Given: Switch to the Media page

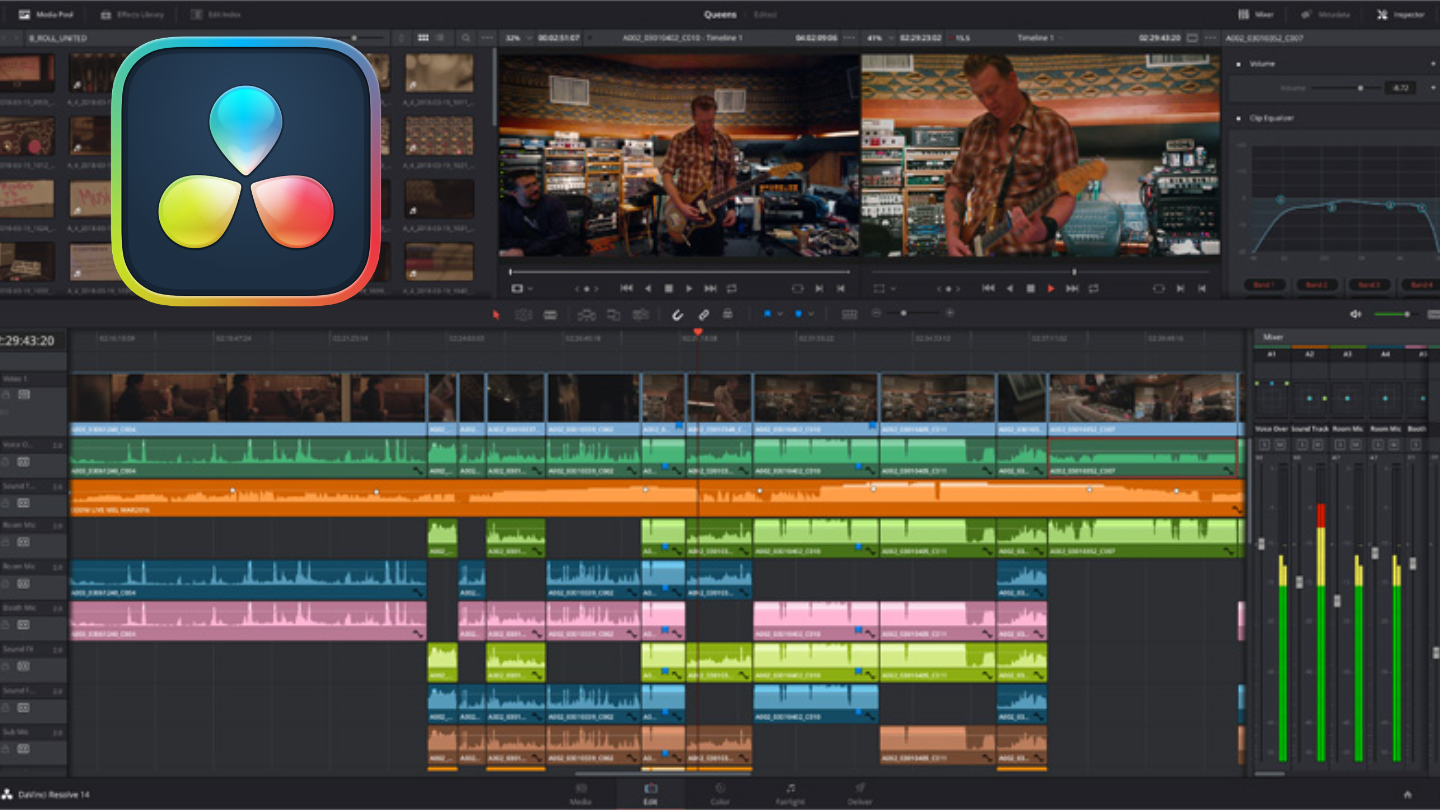Looking at the screenshot, I should coord(580,793).
